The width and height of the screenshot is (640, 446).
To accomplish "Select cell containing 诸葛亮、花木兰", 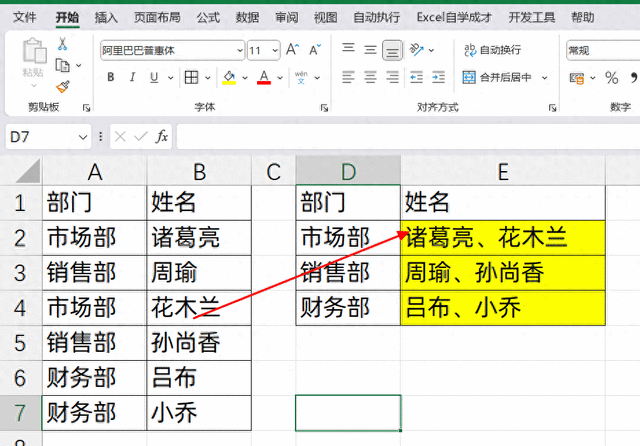I will tap(503, 238).
